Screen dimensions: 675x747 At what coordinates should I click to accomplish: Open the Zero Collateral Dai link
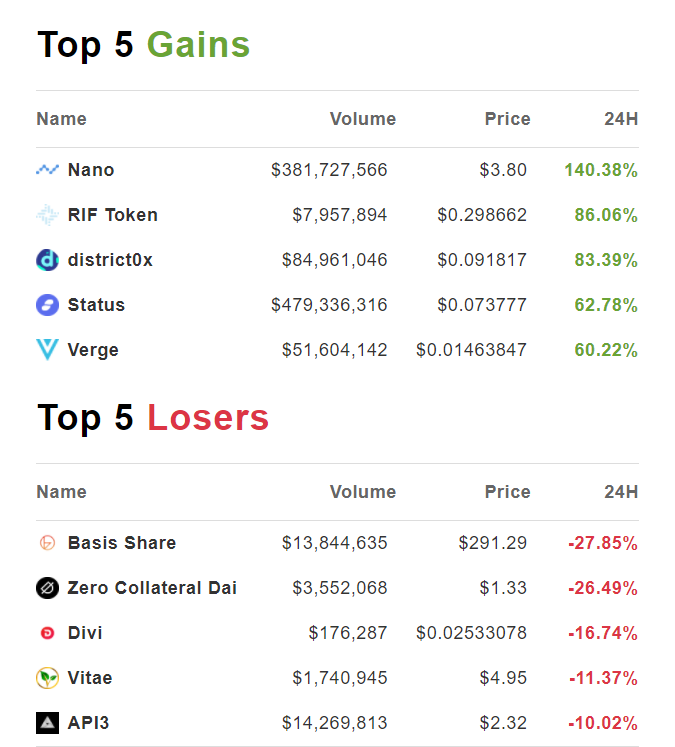coord(152,588)
